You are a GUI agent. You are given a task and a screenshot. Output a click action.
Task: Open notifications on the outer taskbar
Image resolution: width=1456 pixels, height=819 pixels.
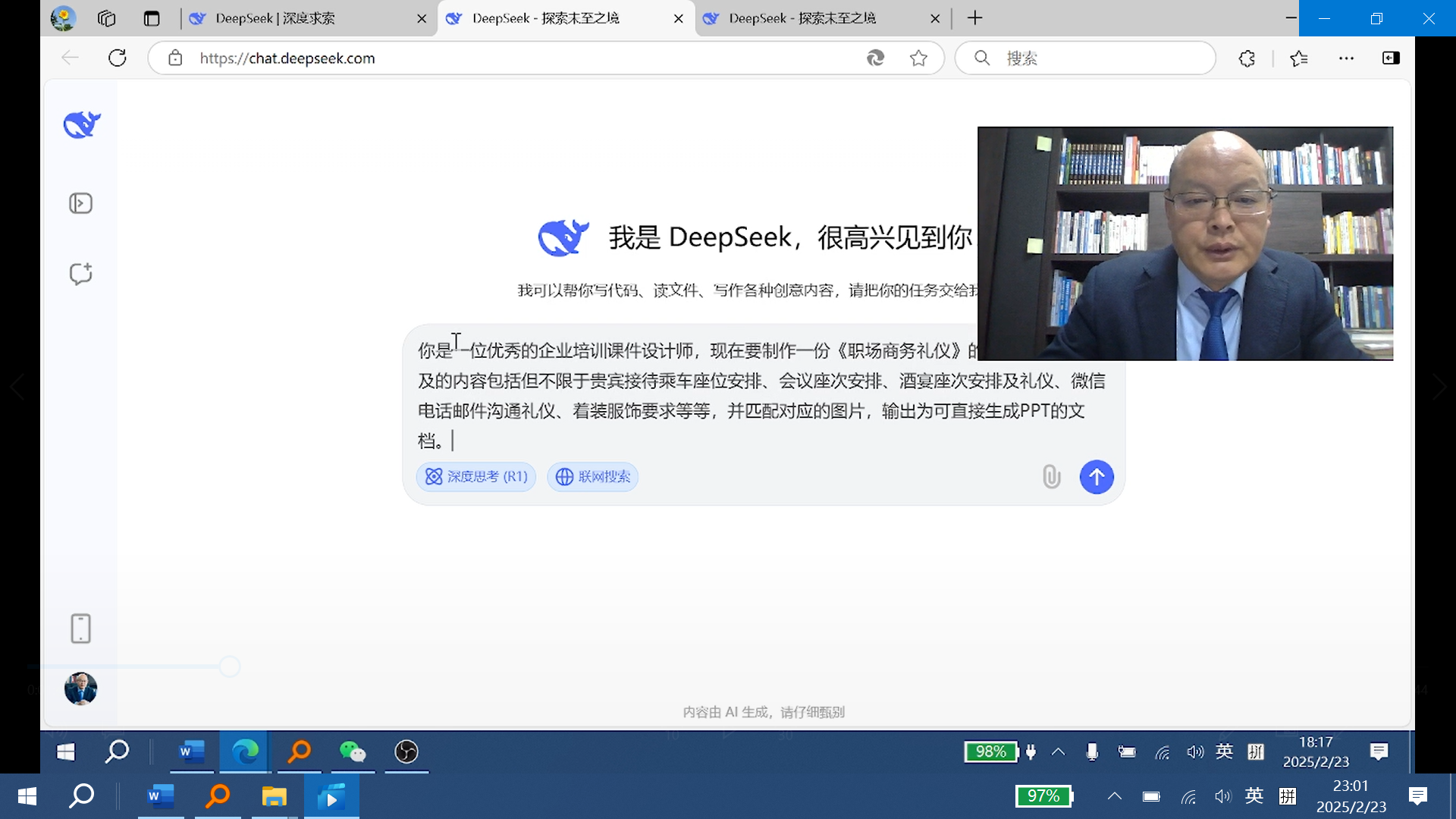(x=1417, y=796)
